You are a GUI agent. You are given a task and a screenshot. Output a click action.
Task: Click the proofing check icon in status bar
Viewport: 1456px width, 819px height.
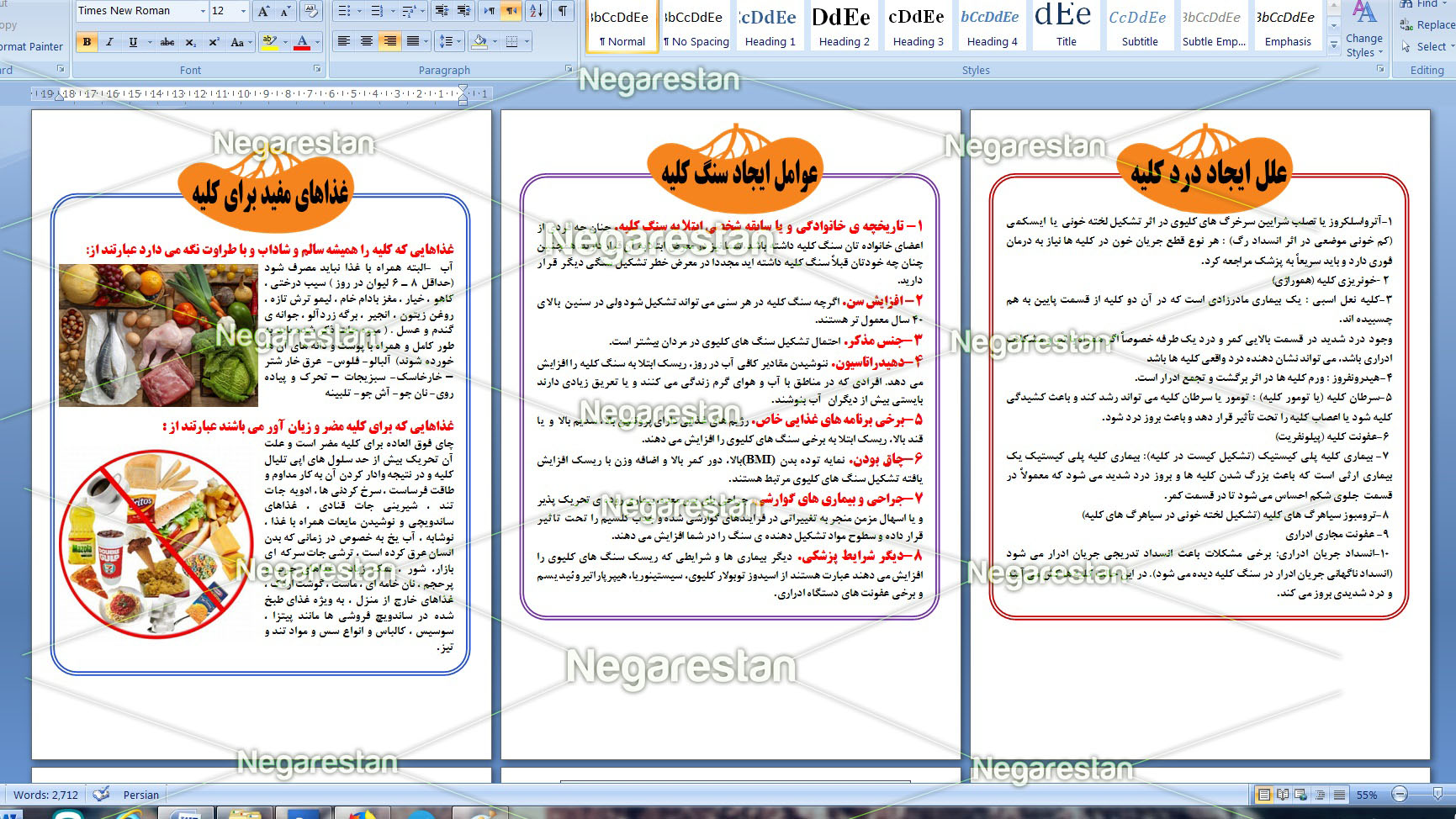pyautogui.click(x=101, y=794)
